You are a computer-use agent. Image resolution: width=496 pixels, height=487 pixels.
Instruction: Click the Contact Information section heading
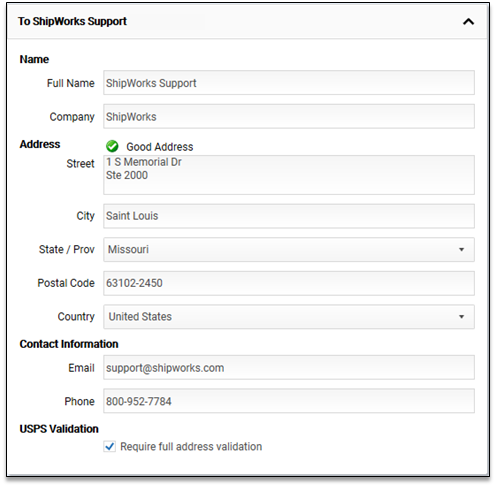pos(69,344)
